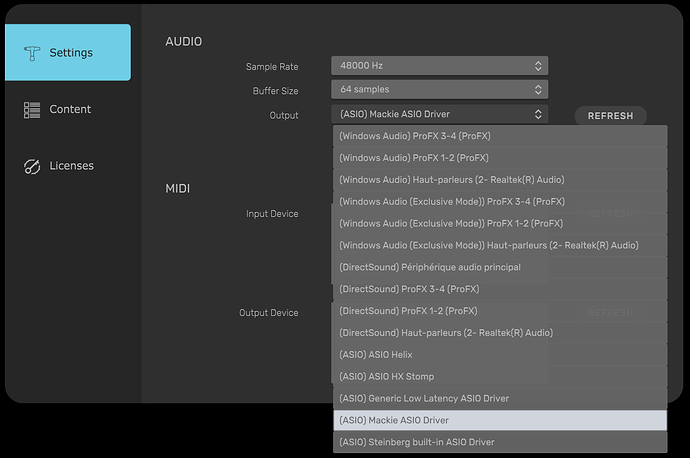Choose (DirectSound) Périphérique audio principal
Viewport: 690px width, 458px height.
(499, 268)
